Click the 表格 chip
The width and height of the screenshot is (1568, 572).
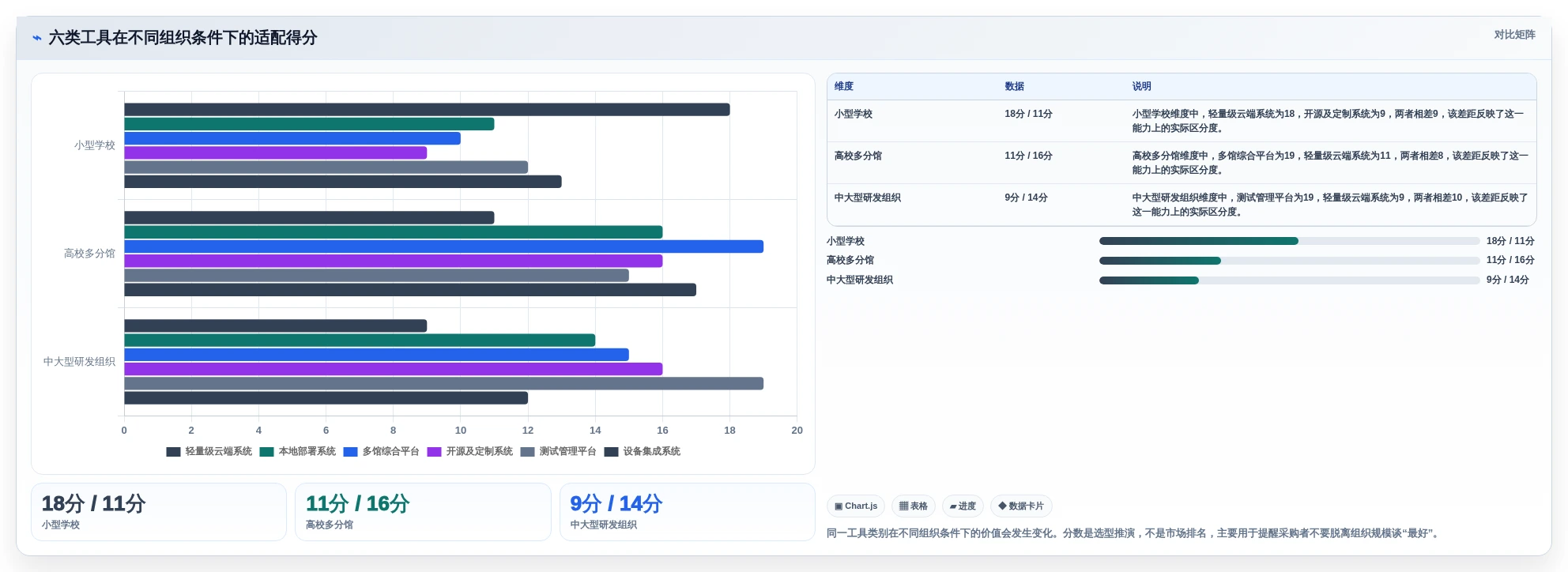914,506
